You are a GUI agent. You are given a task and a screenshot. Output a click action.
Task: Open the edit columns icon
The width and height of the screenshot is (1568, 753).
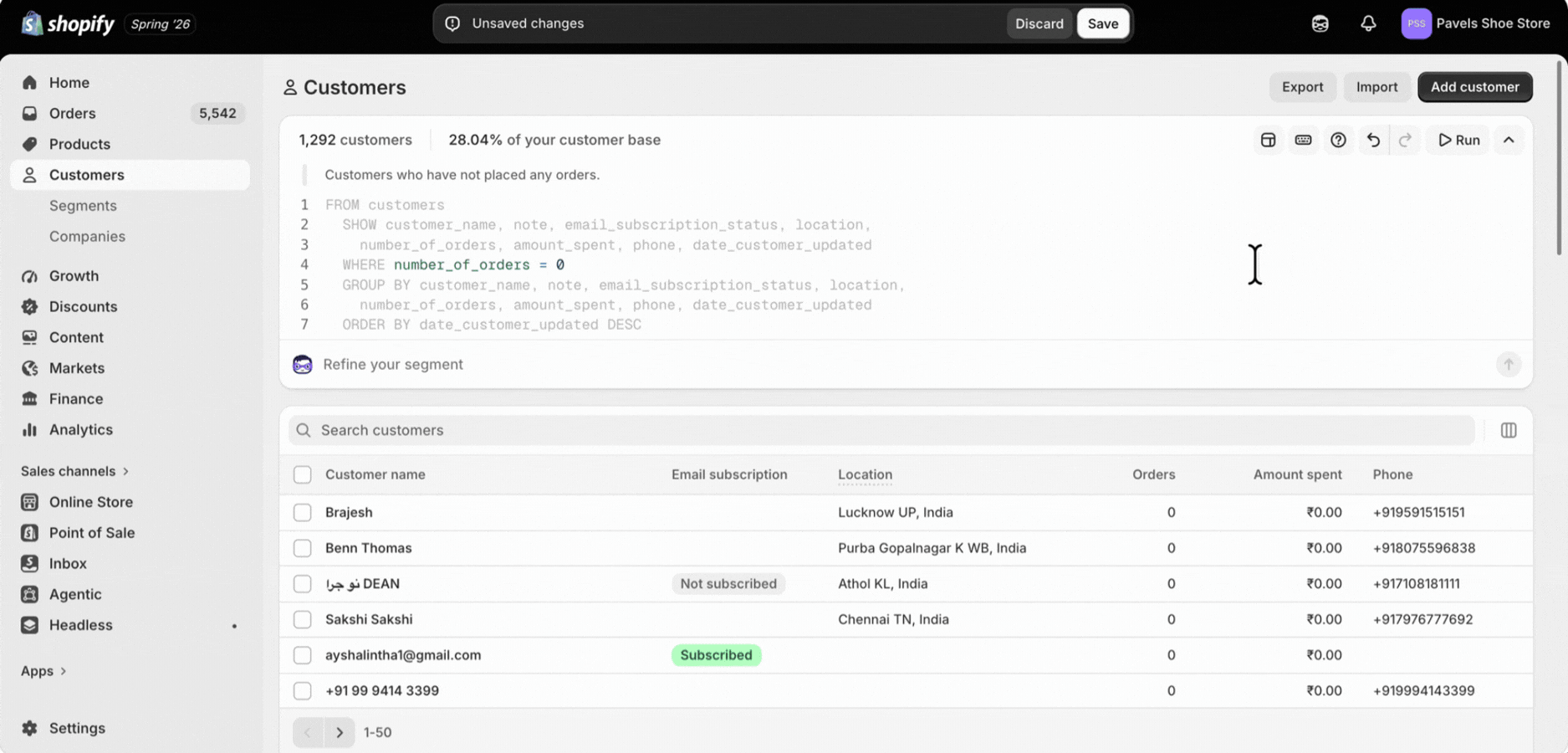[x=1508, y=430]
